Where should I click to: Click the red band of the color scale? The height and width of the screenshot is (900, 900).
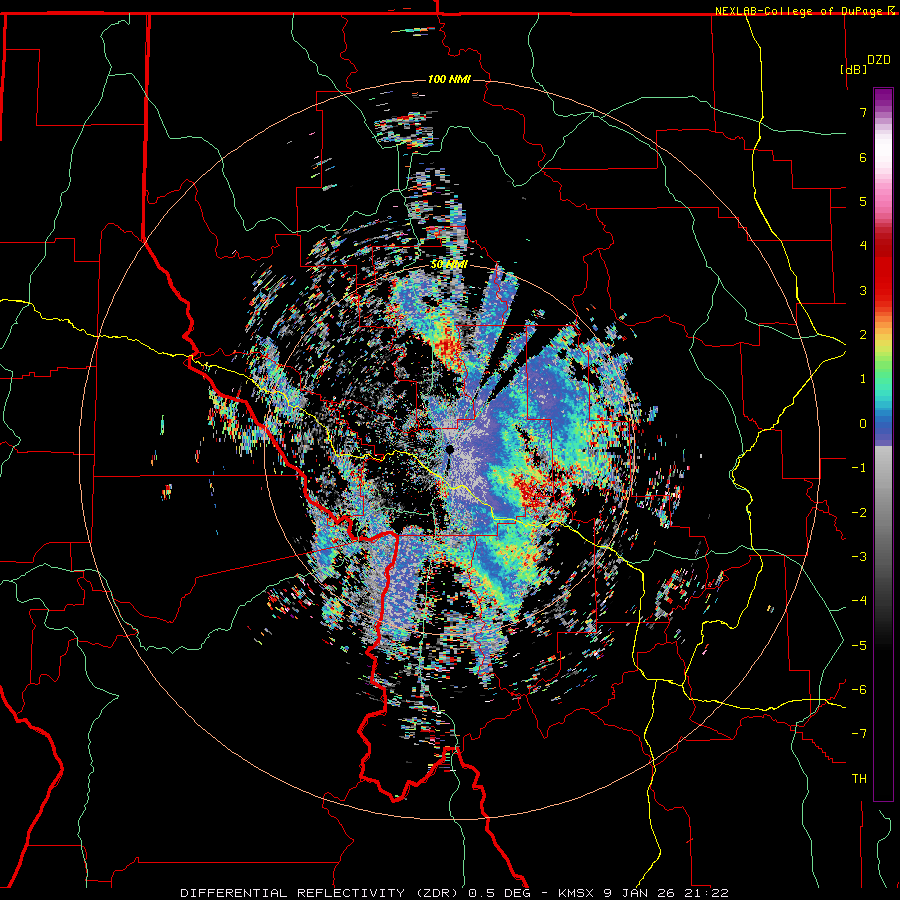coord(883,276)
